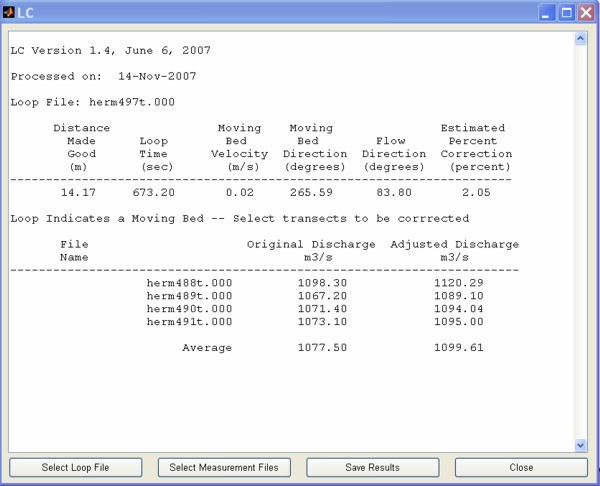Click the Flow Direction column header
The height and width of the screenshot is (486, 600).
coord(394,154)
